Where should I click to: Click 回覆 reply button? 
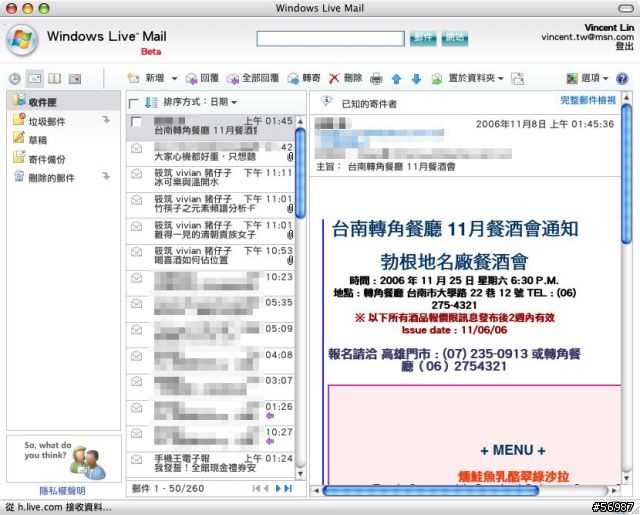[x=202, y=78]
